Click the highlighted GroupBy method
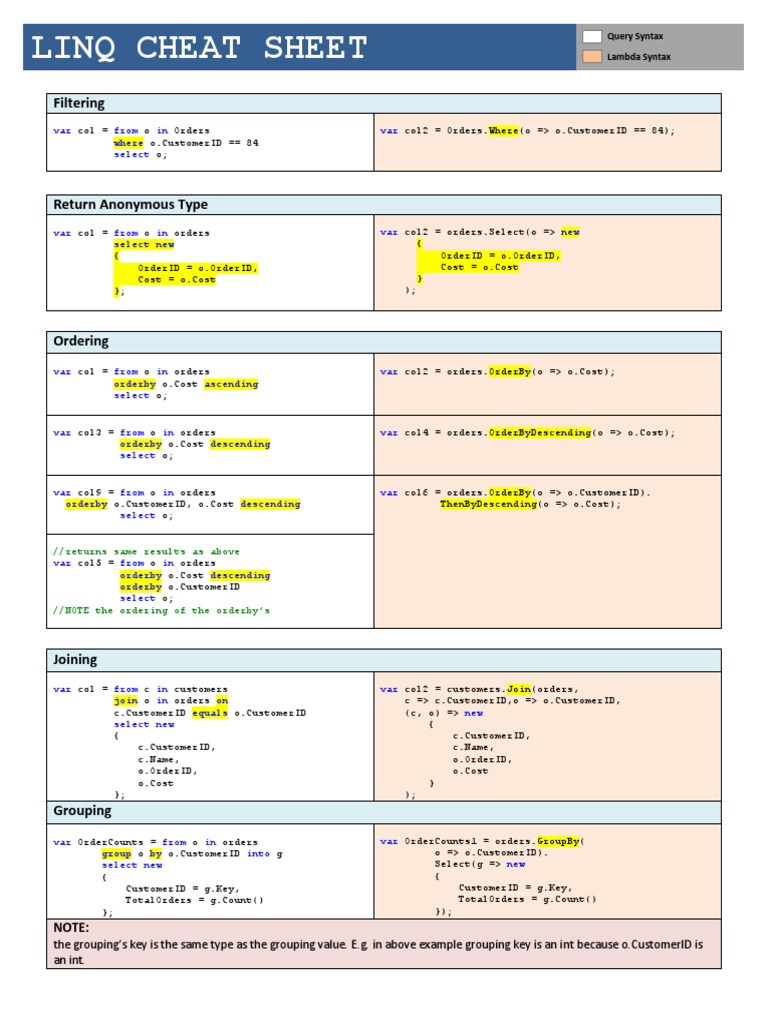 pos(558,842)
